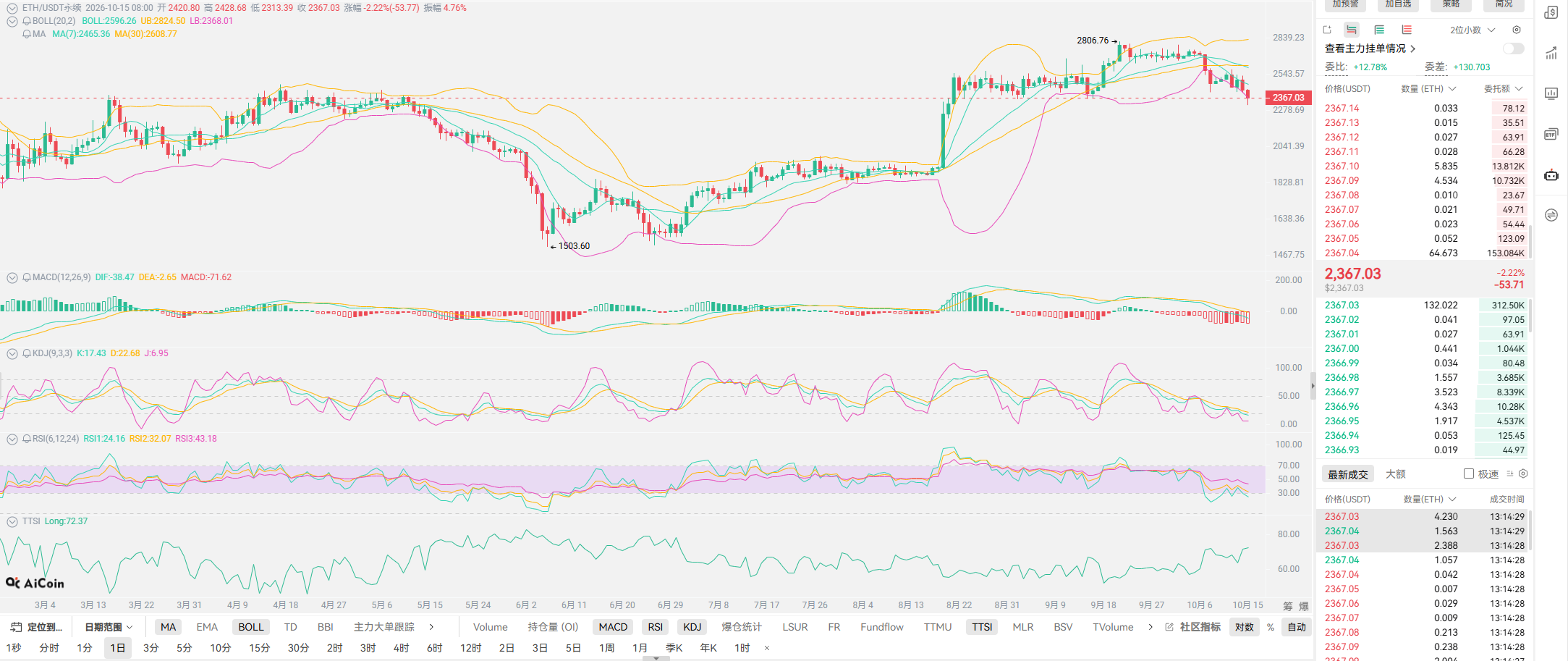Open the dollar document sidebar icon
Viewport: 1568px width, 661px height.
[1551, 12]
